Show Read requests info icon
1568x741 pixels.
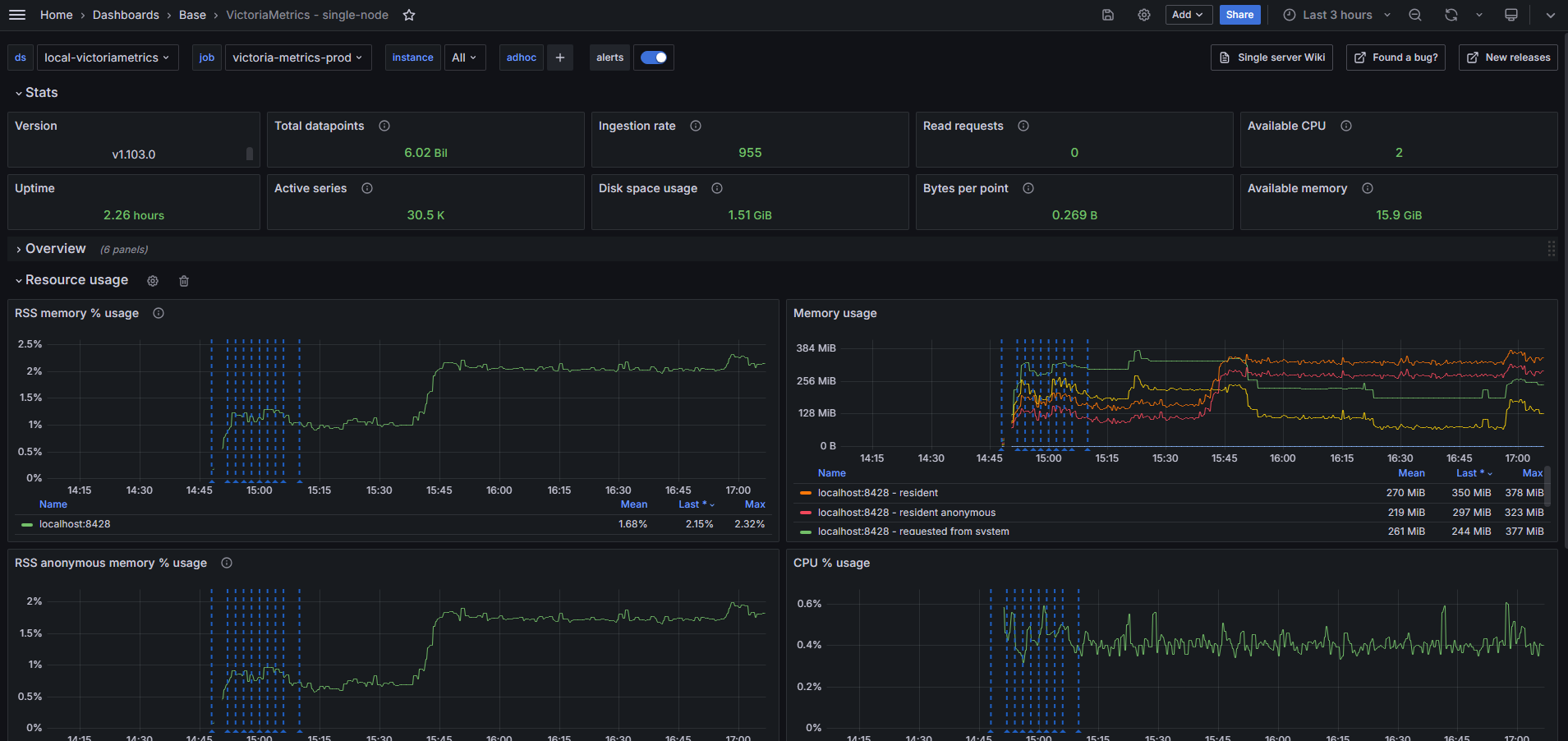pos(1023,126)
